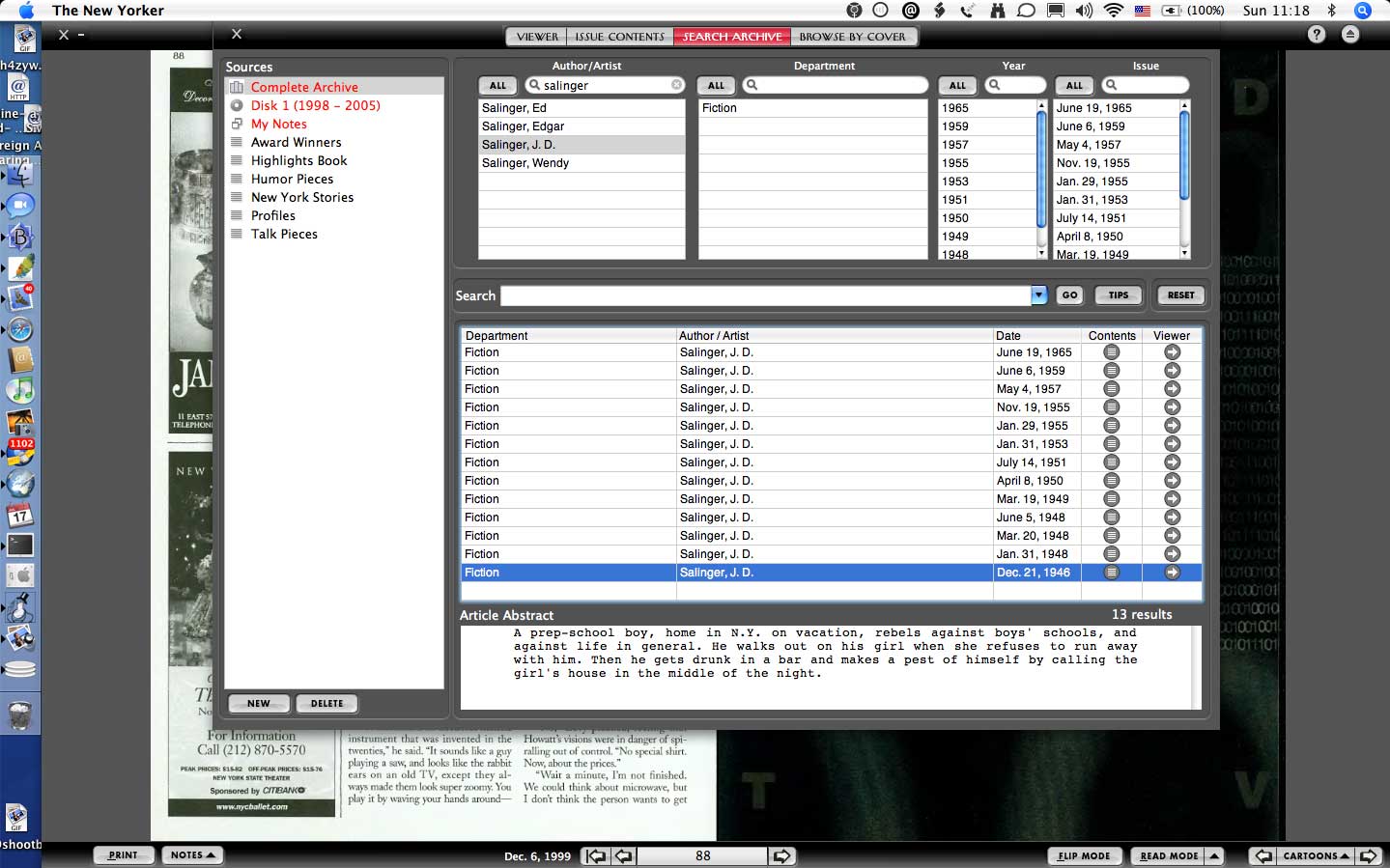Click ALL button for Department

[717, 85]
